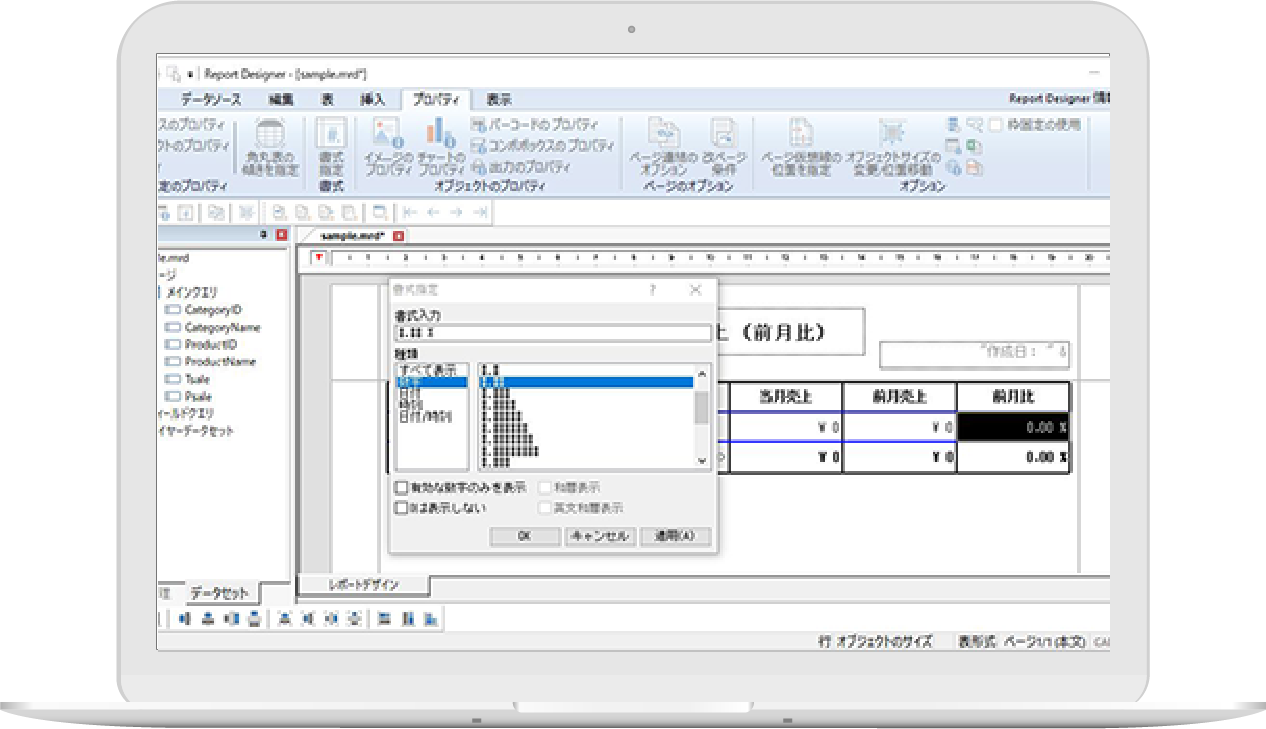Switch to the 挿入 ribbon tab

tap(371, 100)
